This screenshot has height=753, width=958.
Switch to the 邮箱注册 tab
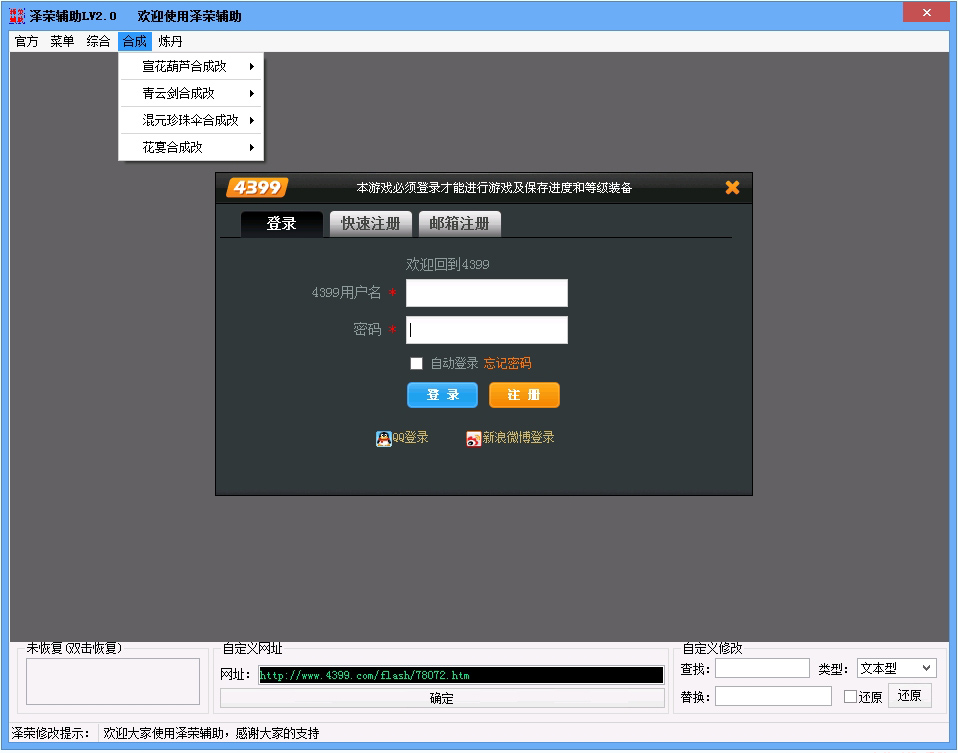click(459, 224)
